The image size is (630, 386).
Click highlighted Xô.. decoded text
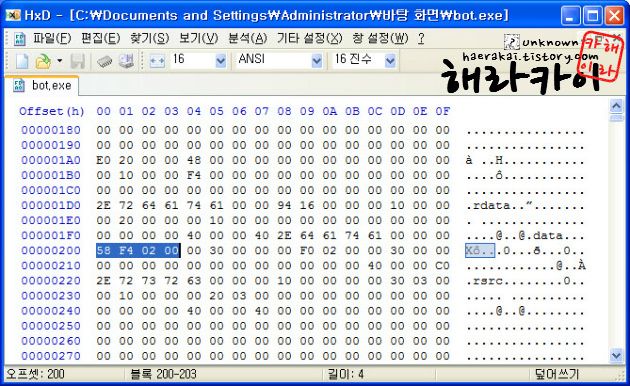coord(480,251)
